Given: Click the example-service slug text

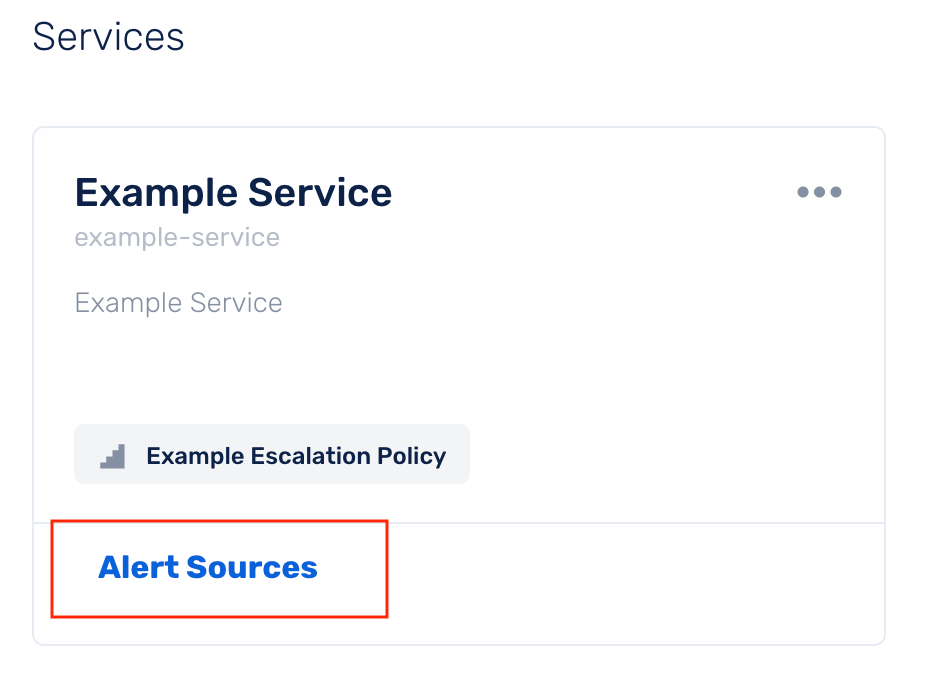Looking at the screenshot, I should pos(177,238).
